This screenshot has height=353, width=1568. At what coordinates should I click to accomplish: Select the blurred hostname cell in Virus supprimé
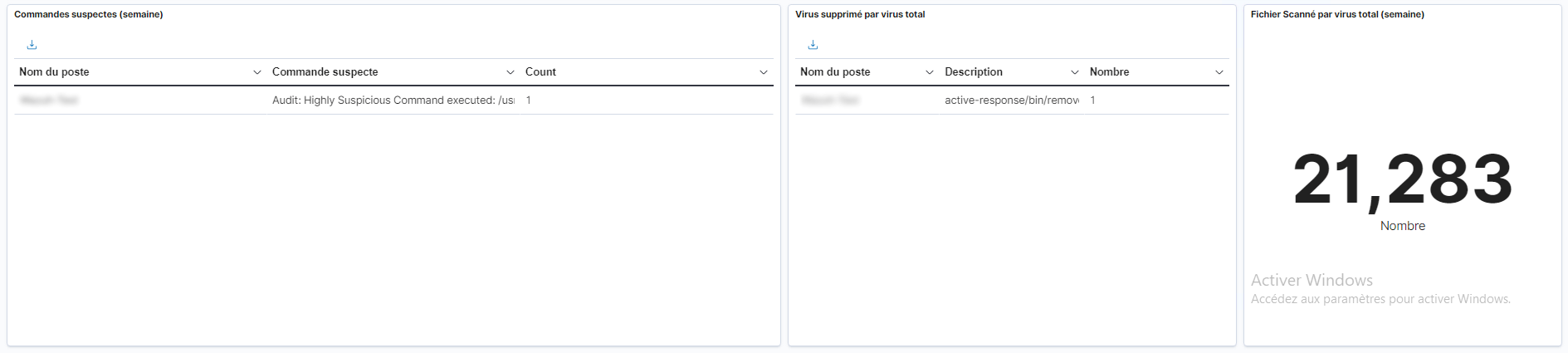830,101
